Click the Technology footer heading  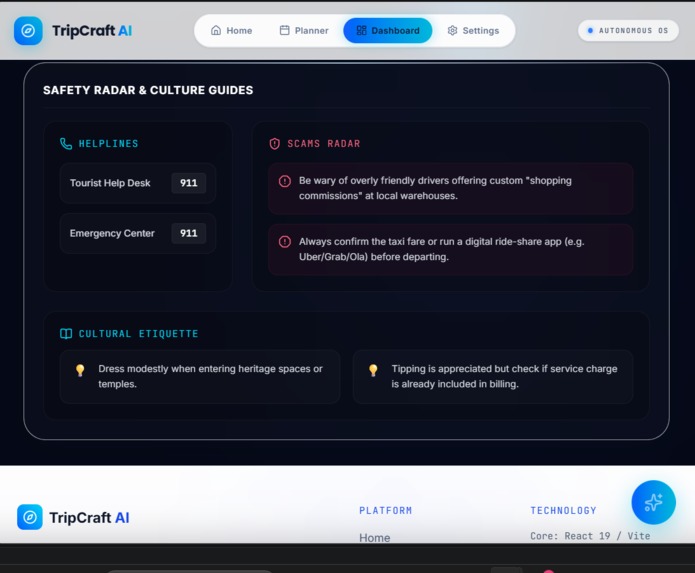[x=563, y=511]
